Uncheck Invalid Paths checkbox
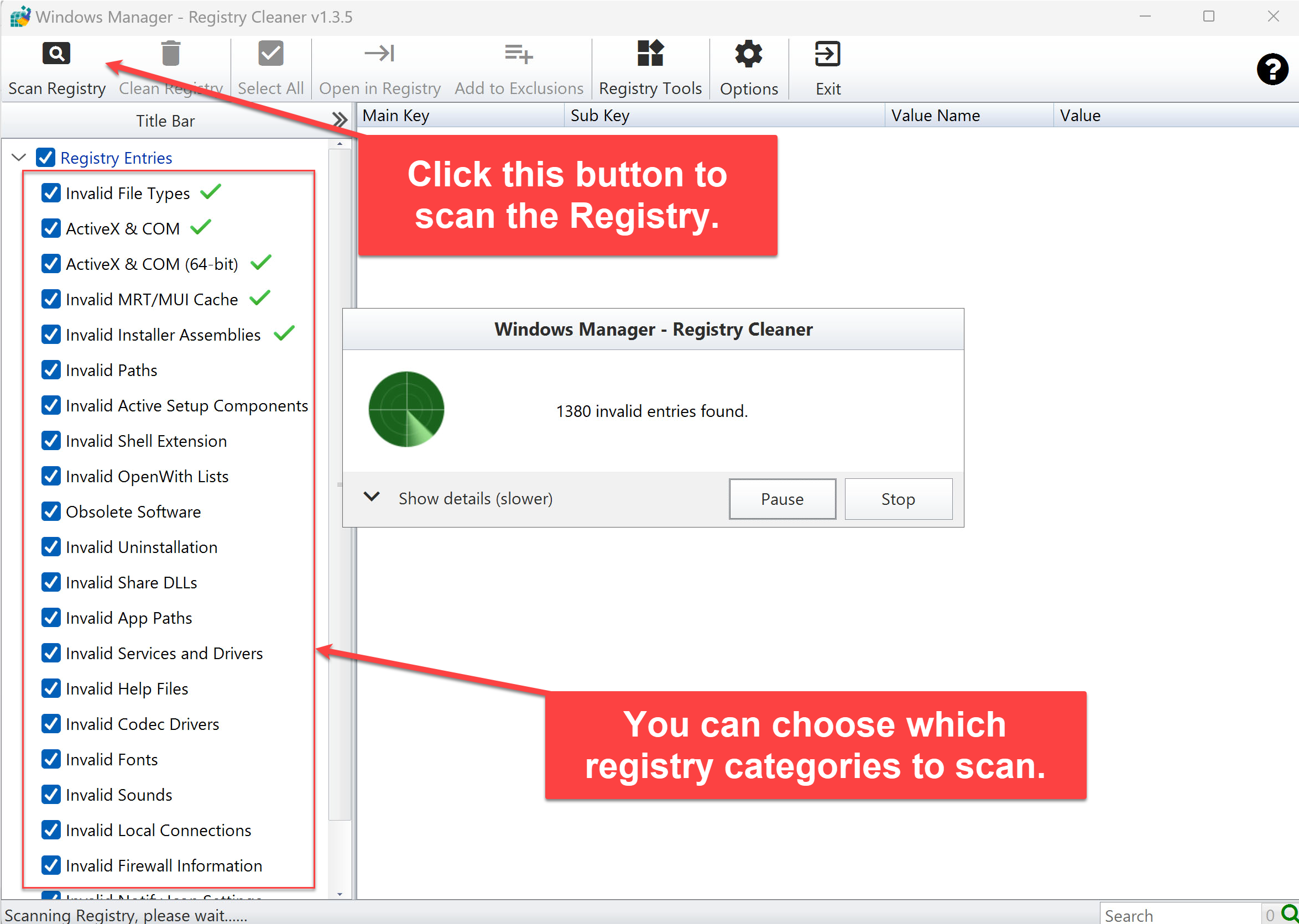The image size is (1299, 924). point(51,370)
